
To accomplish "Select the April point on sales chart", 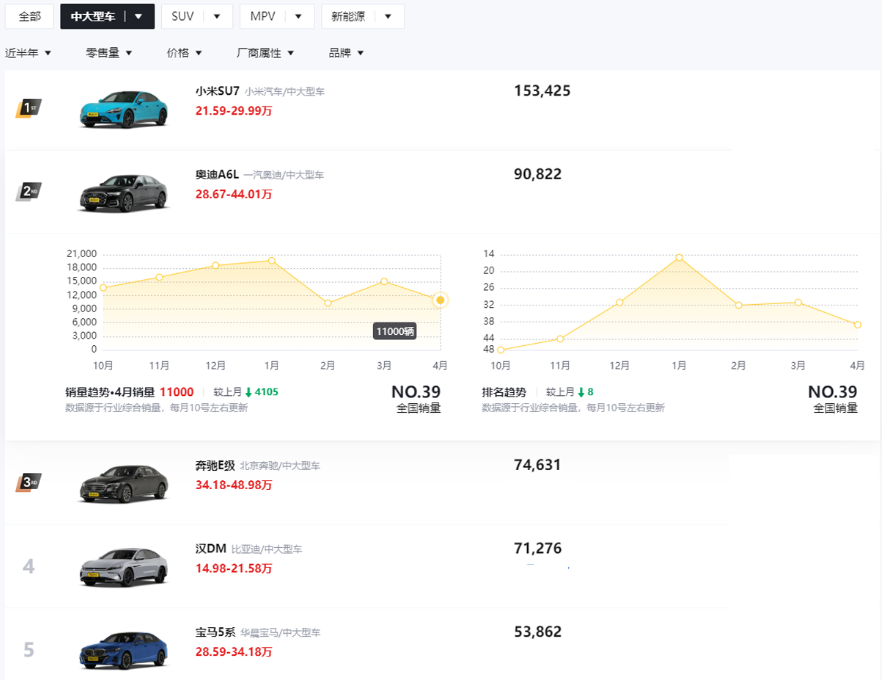I will click(440, 300).
